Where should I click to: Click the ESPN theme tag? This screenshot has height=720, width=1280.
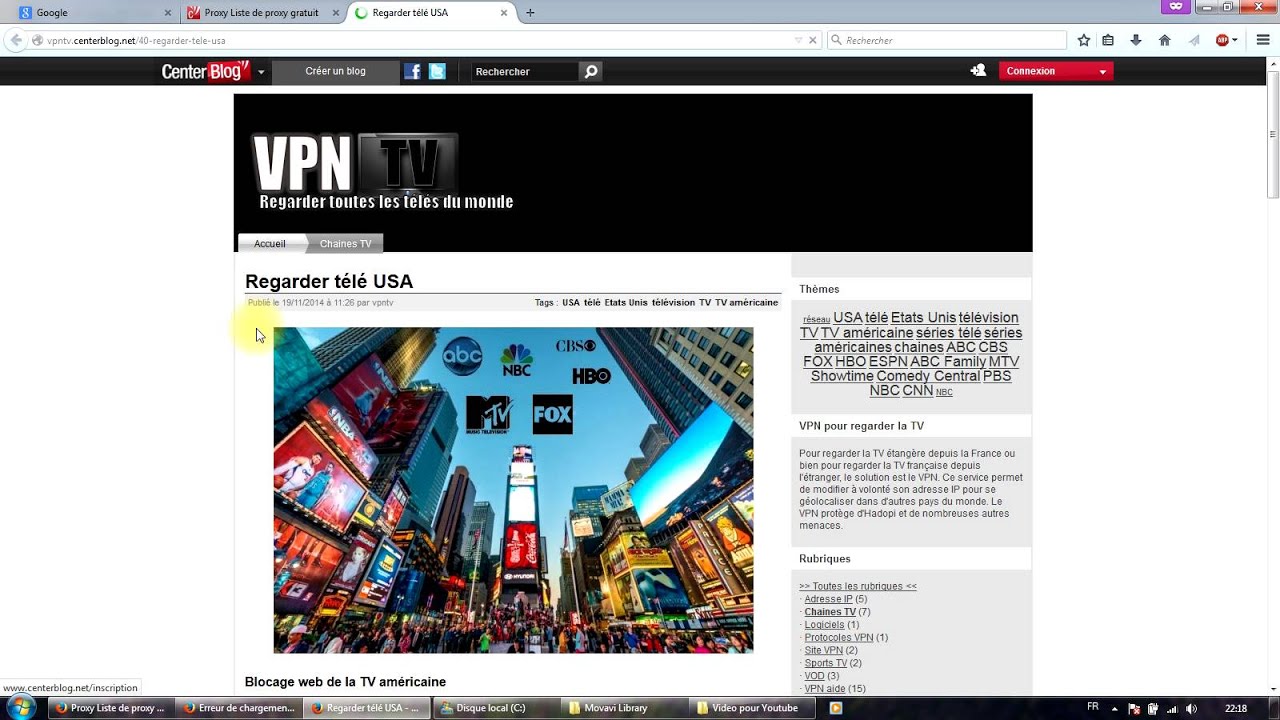pos(888,362)
